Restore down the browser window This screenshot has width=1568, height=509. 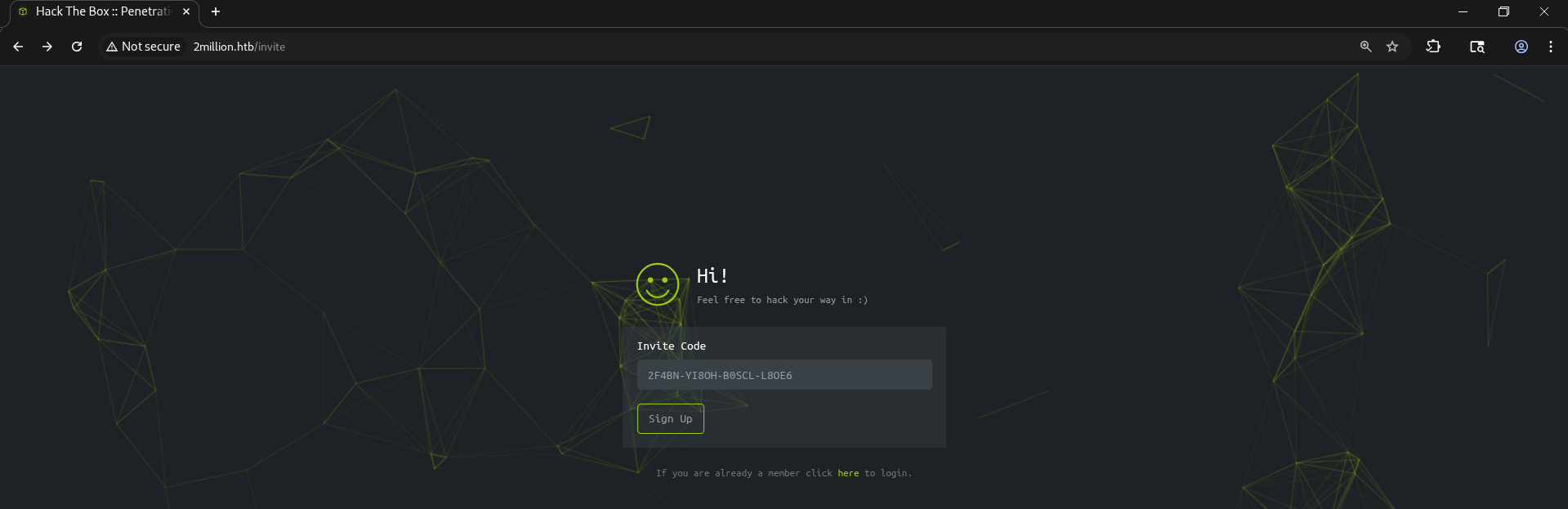point(1503,11)
